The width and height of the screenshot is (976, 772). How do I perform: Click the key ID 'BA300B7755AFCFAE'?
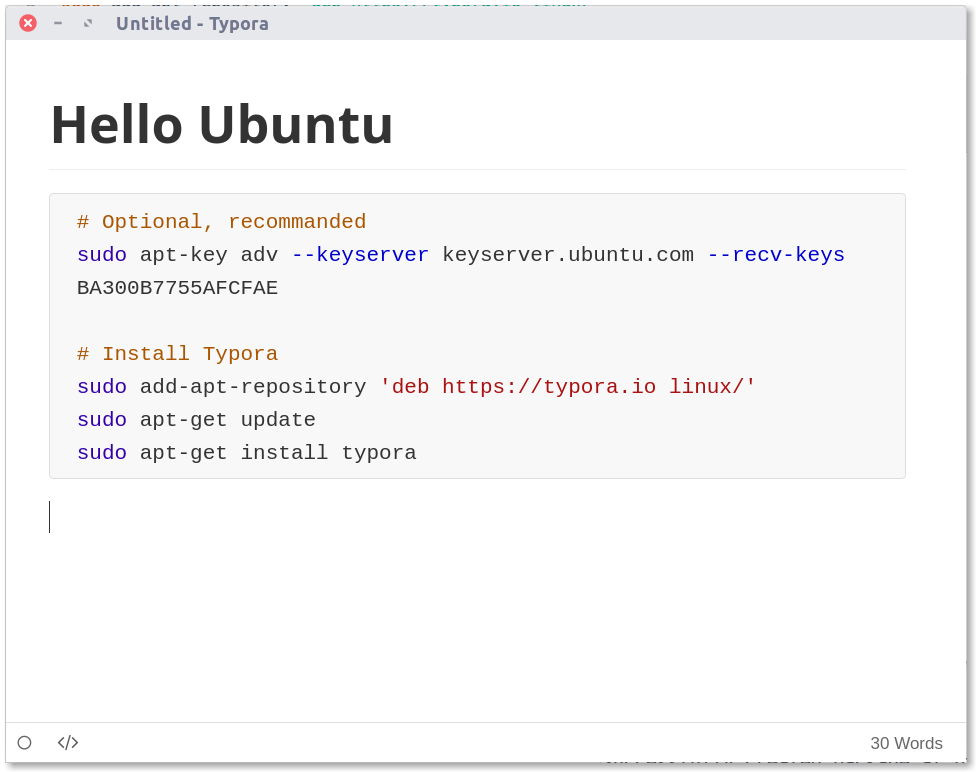(x=177, y=288)
